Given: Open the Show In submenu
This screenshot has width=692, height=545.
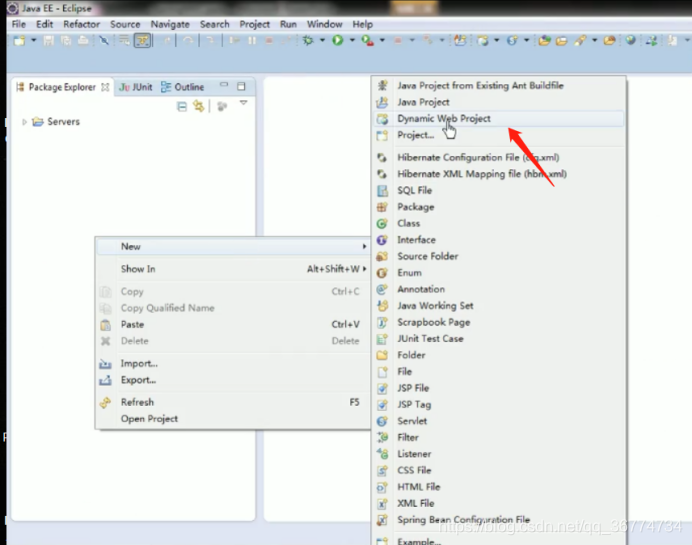Looking at the screenshot, I should tap(233, 269).
